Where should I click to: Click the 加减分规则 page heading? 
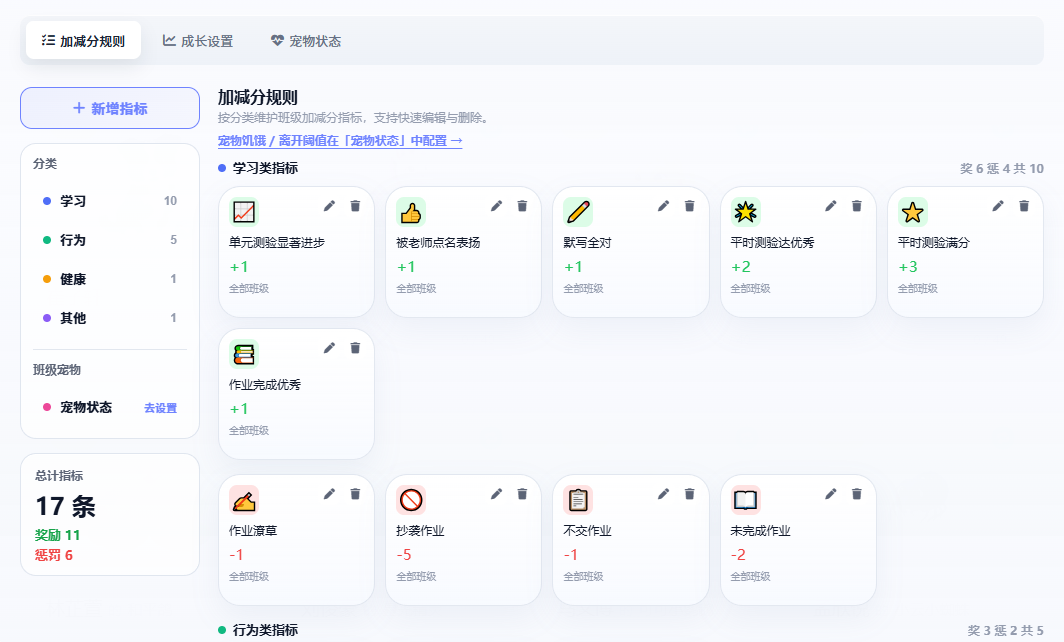pyautogui.click(x=258, y=97)
